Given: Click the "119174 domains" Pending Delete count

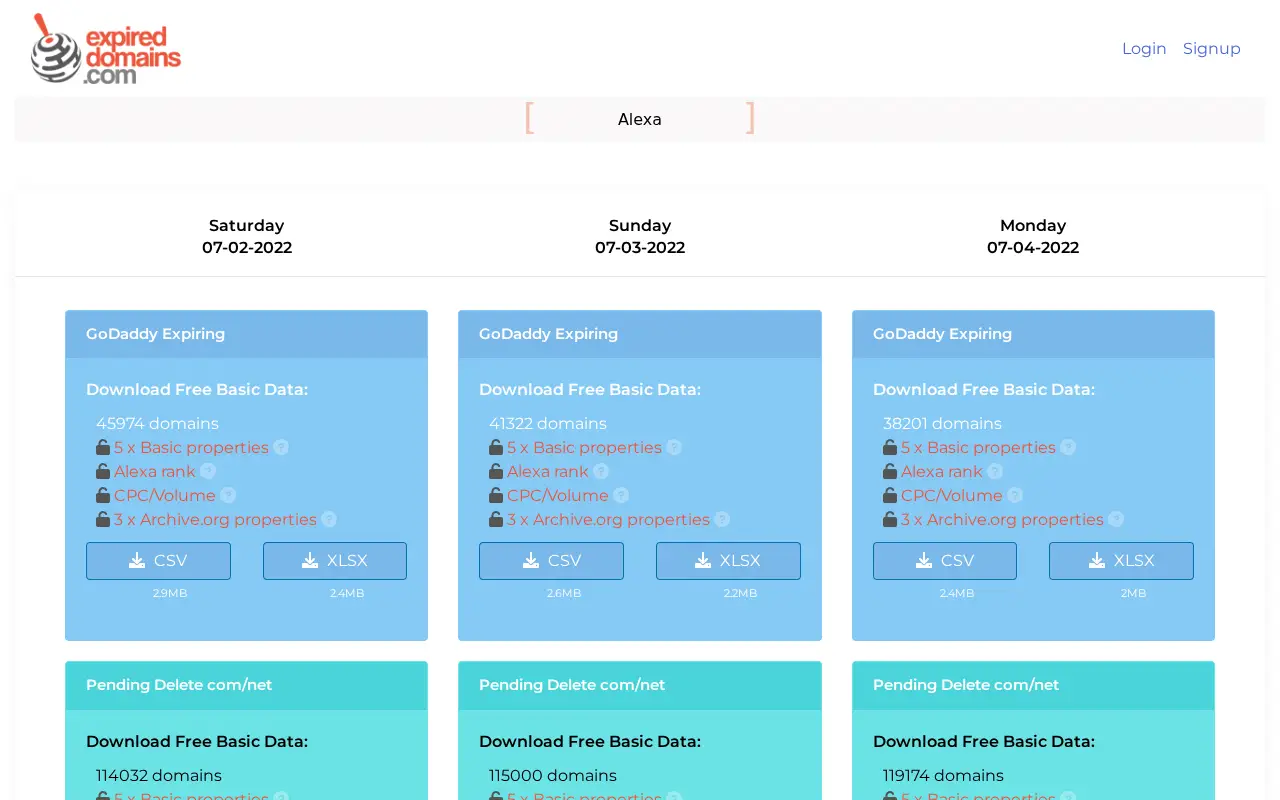Looking at the screenshot, I should point(944,775).
